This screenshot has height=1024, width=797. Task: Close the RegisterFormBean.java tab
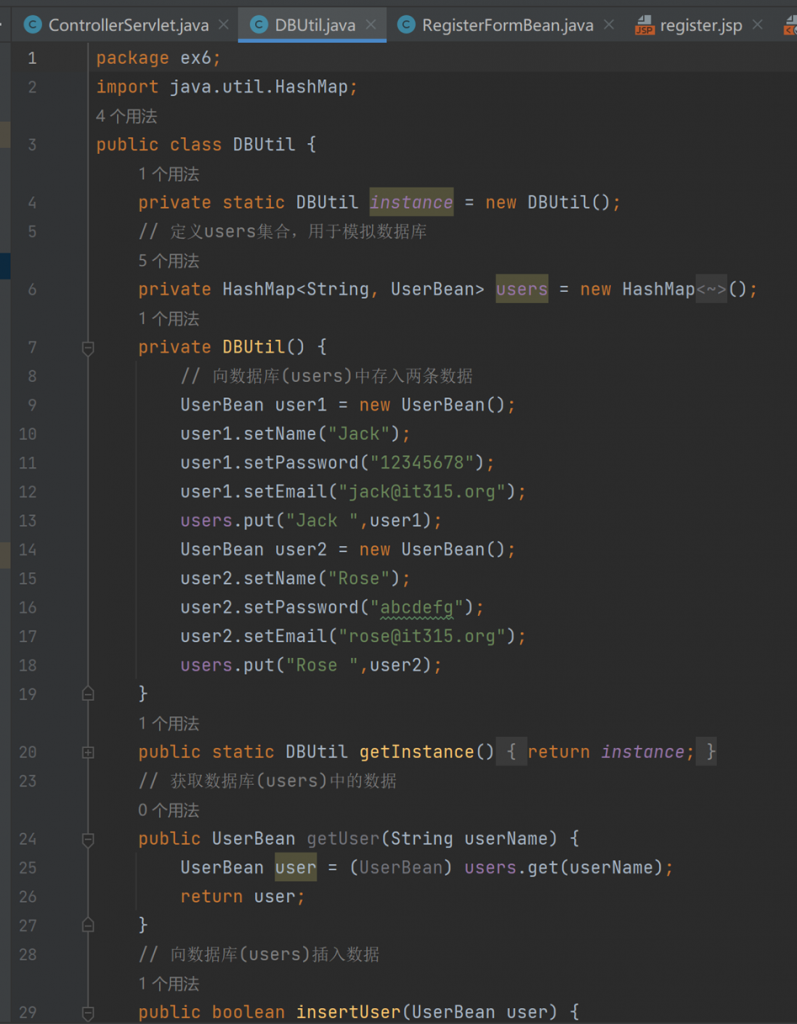tap(609, 25)
